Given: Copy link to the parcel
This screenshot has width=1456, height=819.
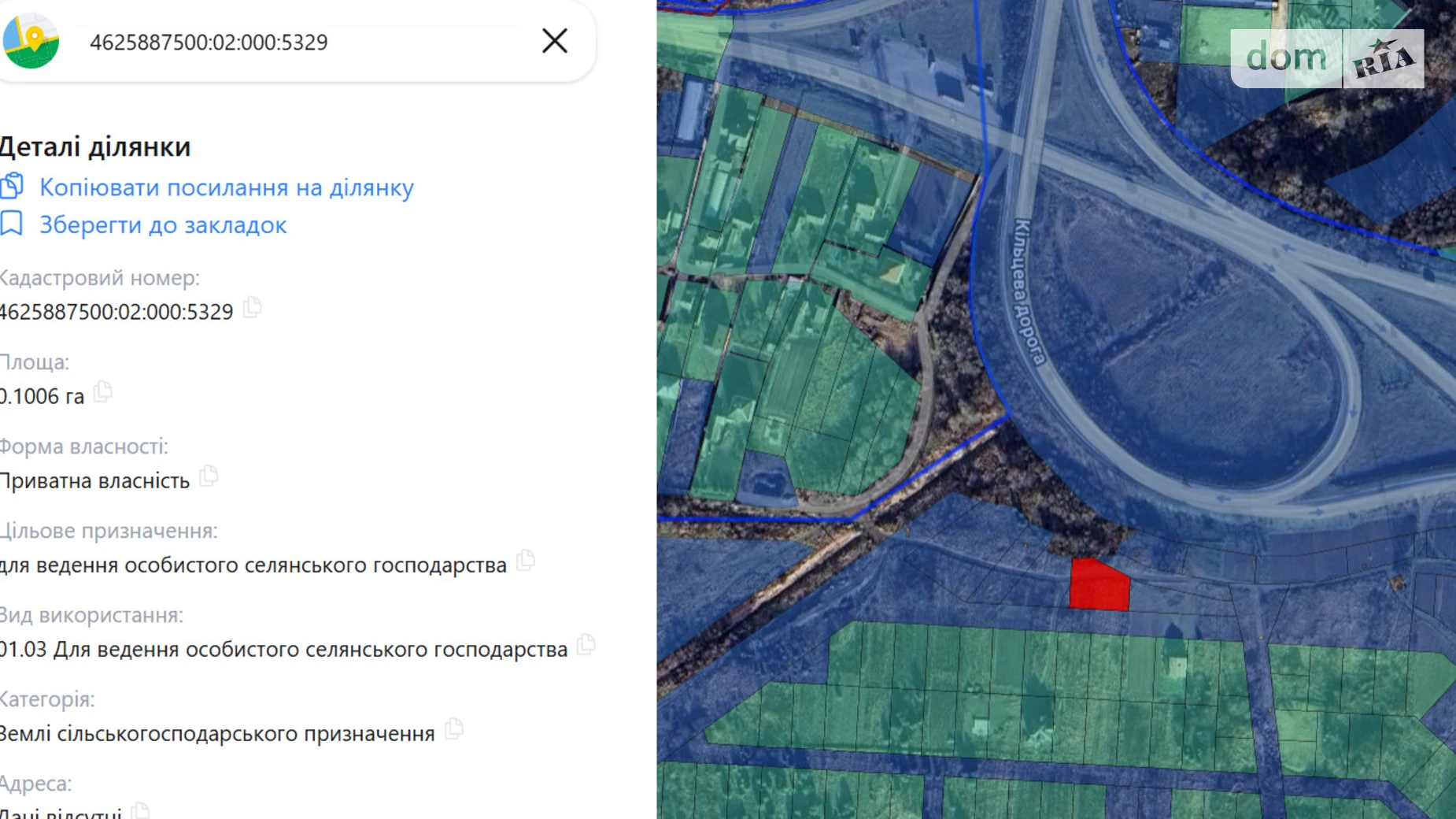Looking at the screenshot, I should [227, 187].
